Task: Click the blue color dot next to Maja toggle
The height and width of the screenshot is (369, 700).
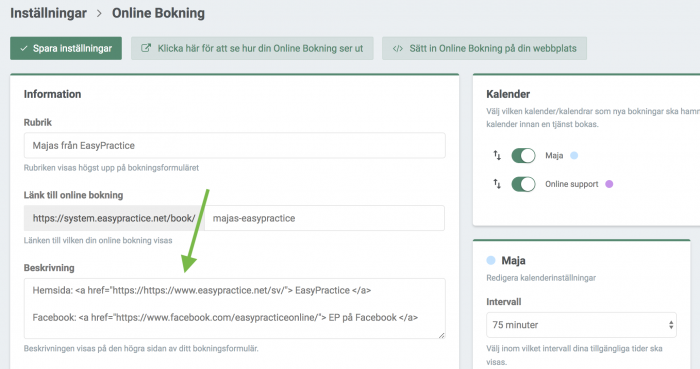Action: point(574,155)
